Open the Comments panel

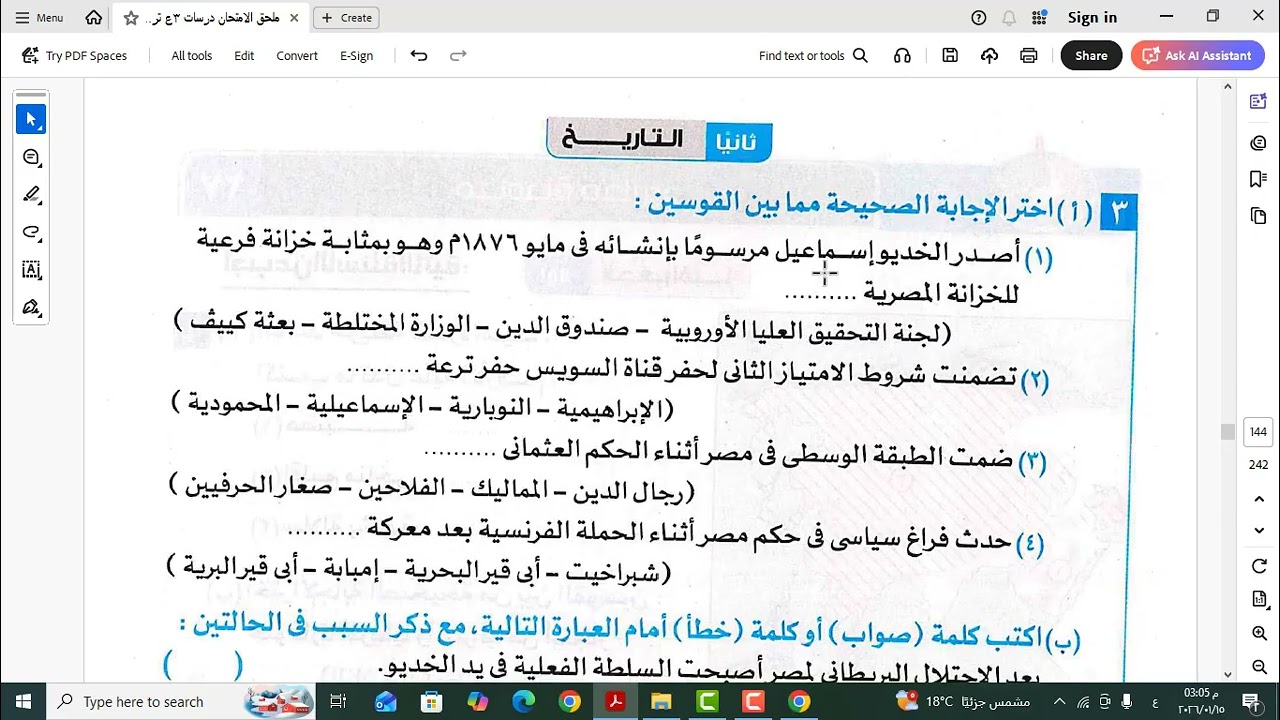[1259, 143]
